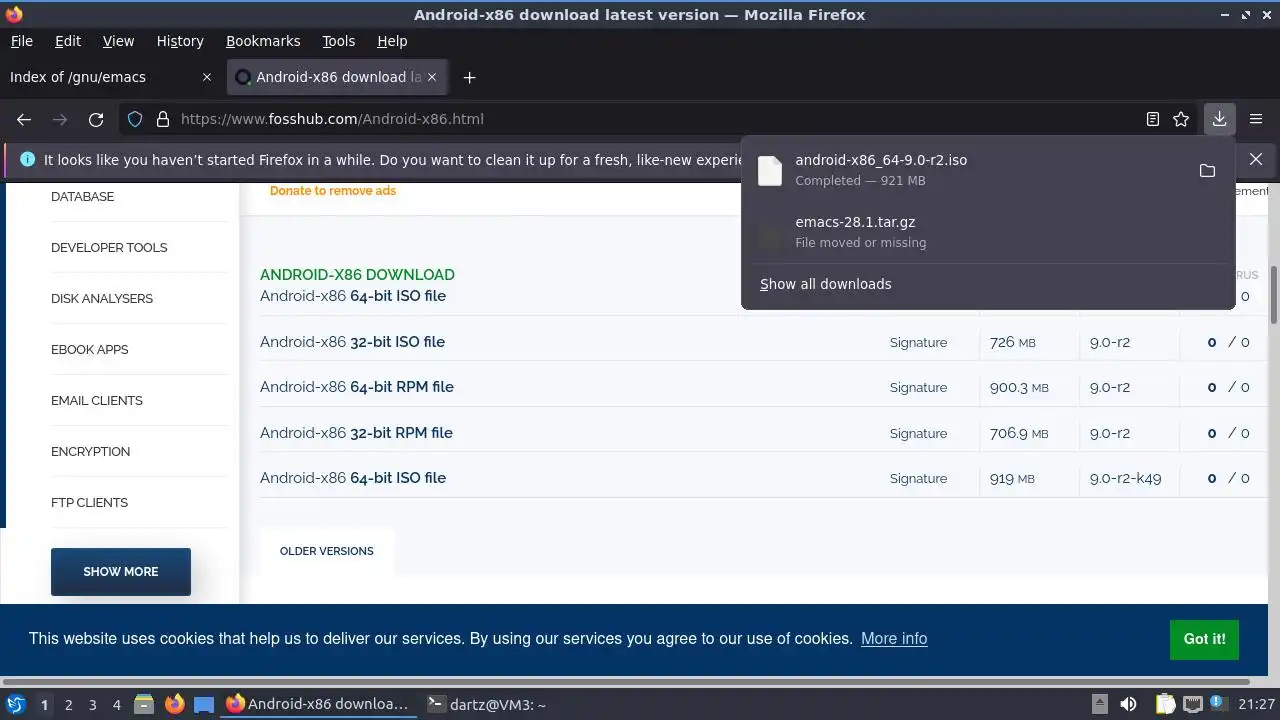Download Android-x86 32-bit RPM file
Screen dimensions: 1280x720
point(356,433)
